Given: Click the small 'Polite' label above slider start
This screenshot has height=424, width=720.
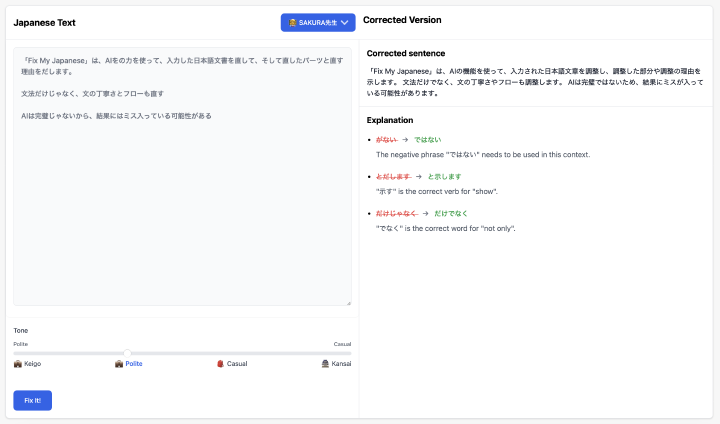Looking at the screenshot, I should pyautogui.click(x=21, y=344).
